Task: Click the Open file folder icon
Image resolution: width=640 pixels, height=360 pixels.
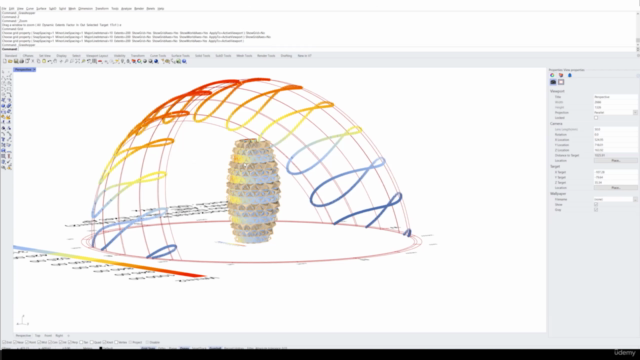Action: coord(10,61)
